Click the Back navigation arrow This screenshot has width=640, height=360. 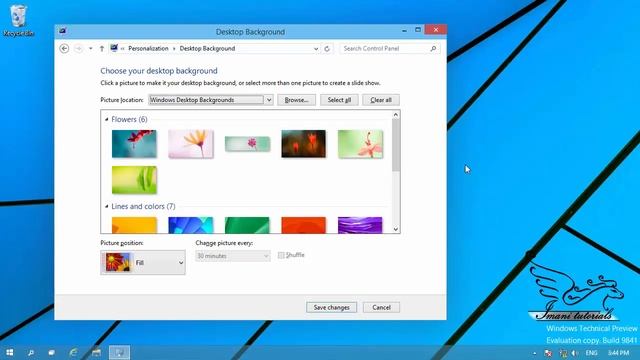tap(64, 48)
